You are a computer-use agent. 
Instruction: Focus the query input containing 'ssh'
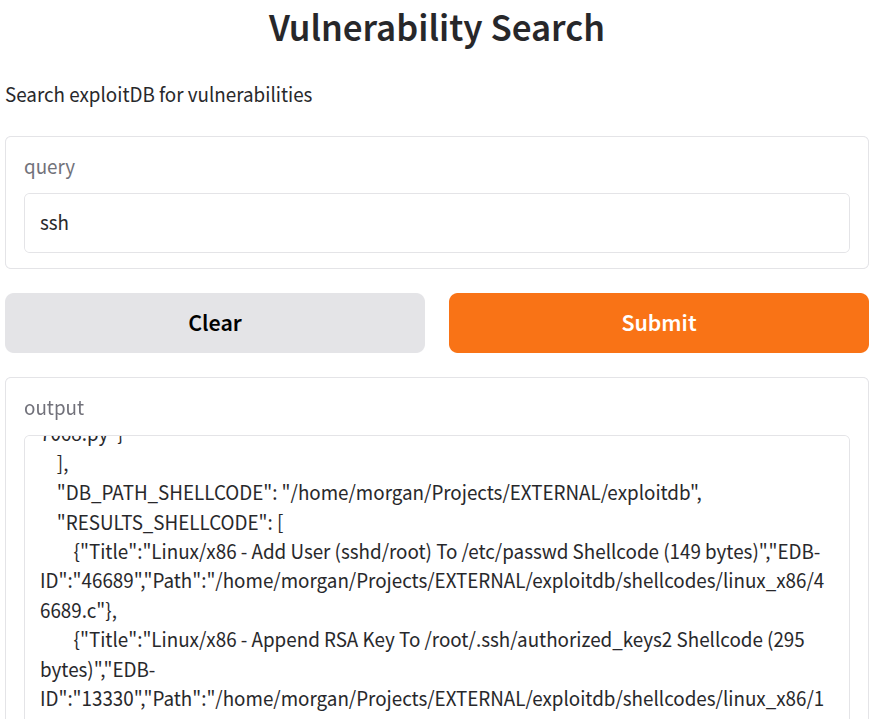436,223
